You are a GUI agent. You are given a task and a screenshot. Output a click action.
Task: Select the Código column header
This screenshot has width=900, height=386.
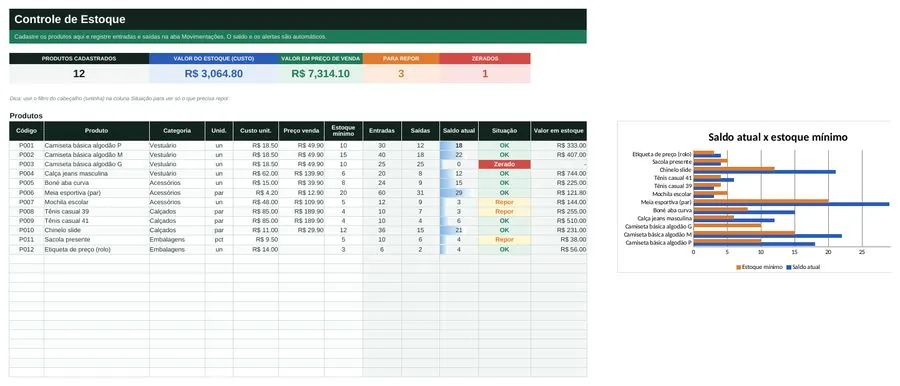coord(26,131)
